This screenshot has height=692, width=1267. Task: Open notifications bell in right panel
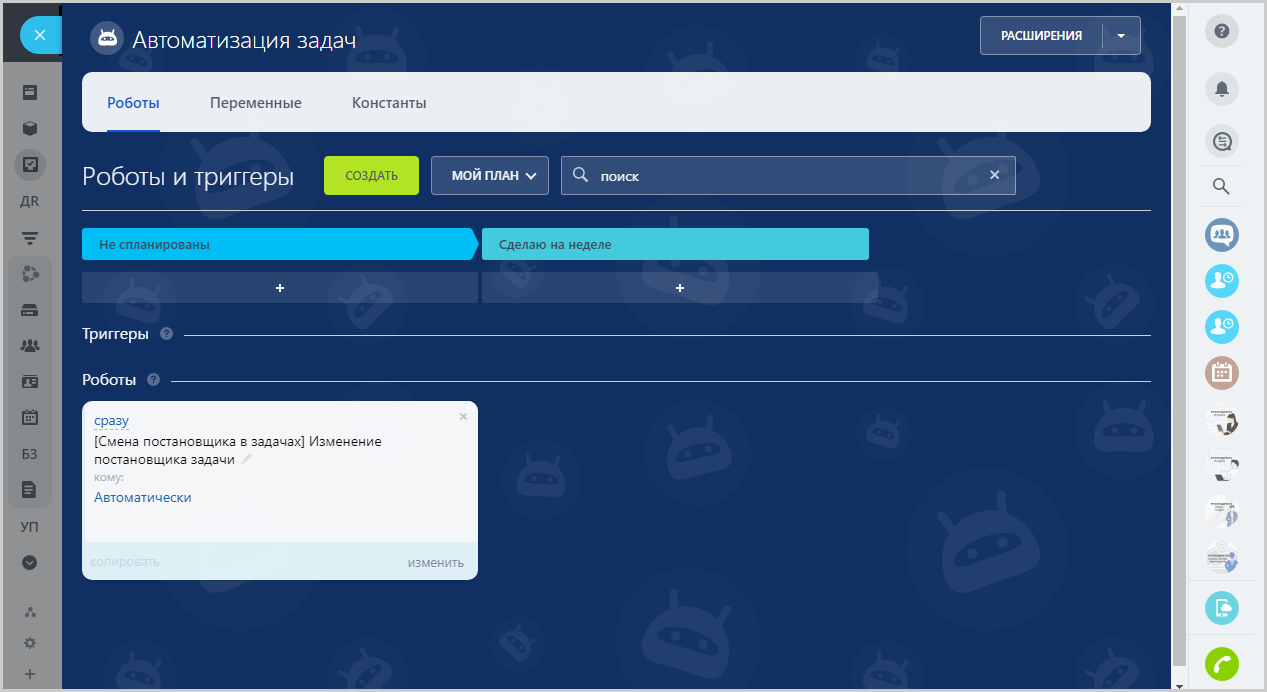point(1222,89)
